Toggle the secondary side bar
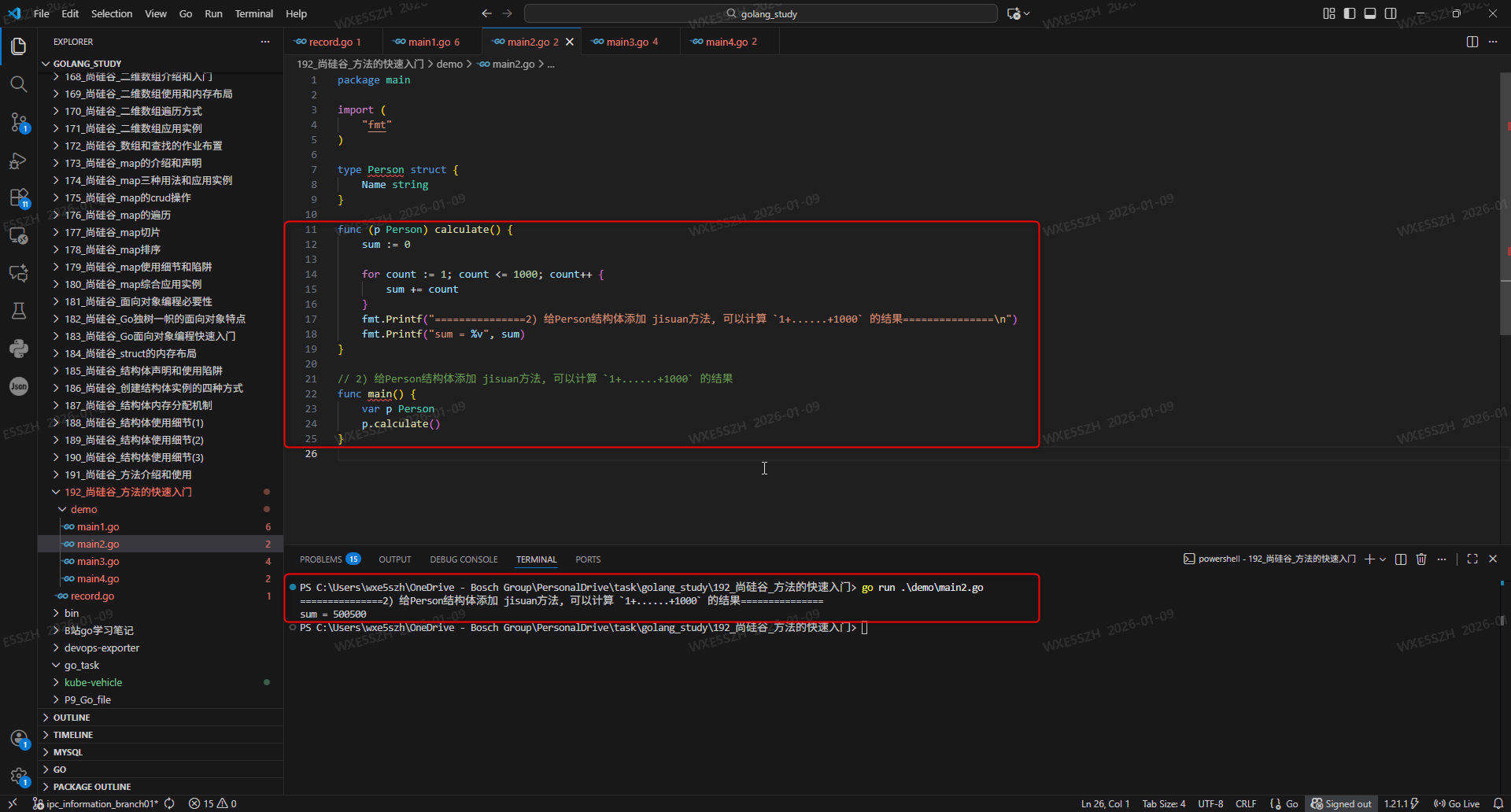The height and width of the screenshot is (812, 1511). pyautogui.click(x=1391, y=13)
